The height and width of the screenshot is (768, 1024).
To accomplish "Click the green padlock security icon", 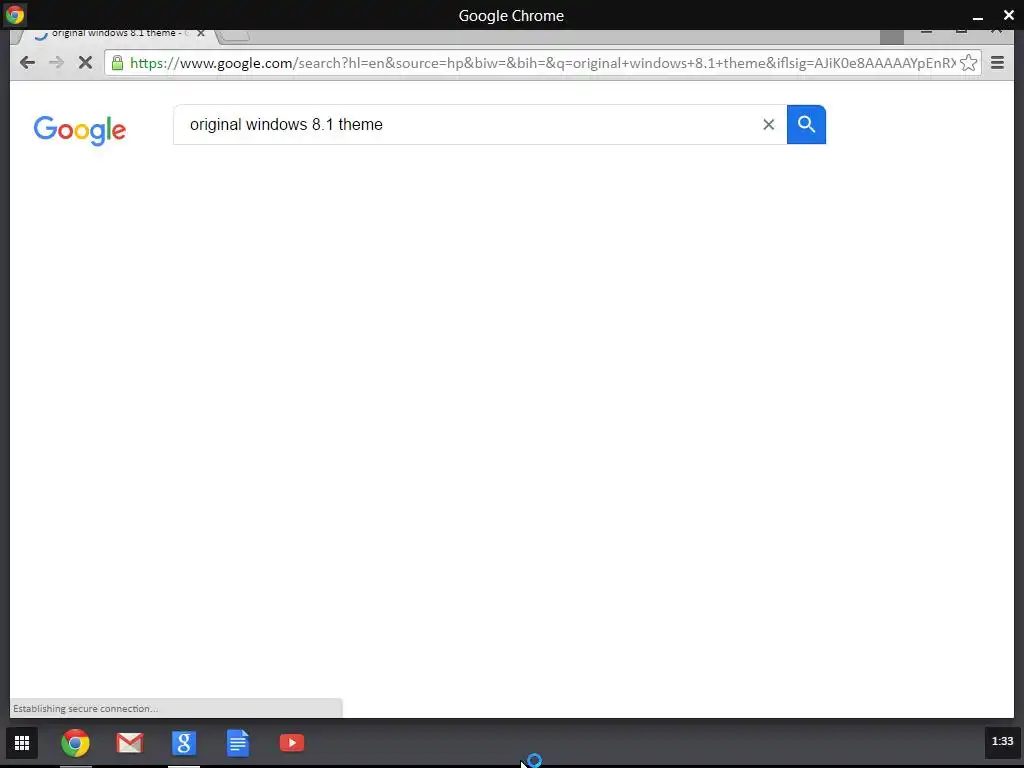I will (117, 63).
